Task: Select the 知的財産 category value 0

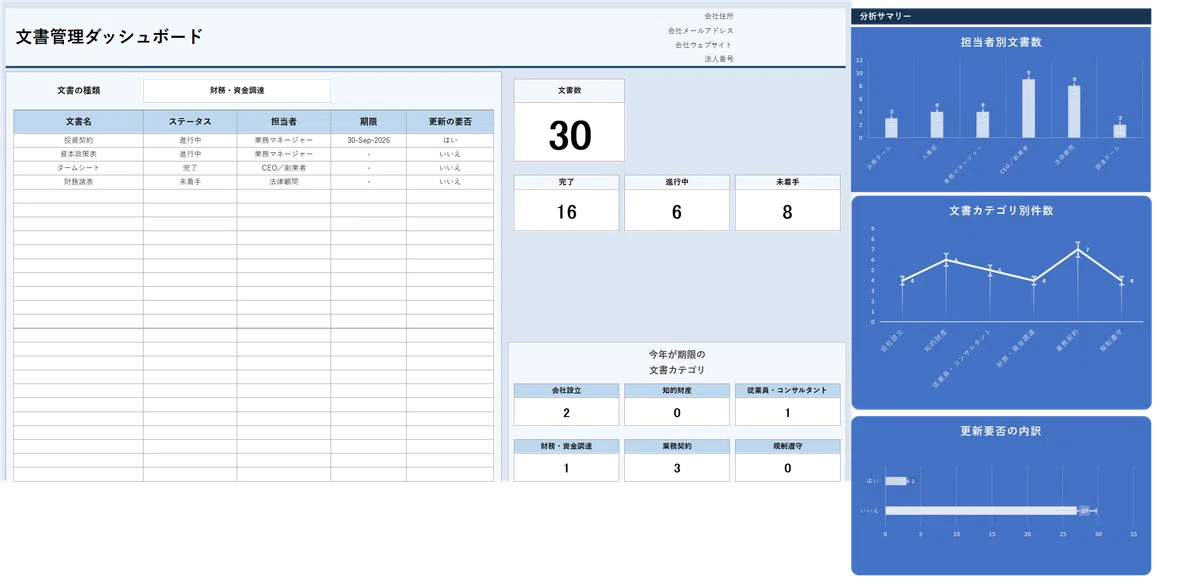Action: click(676, 412)
